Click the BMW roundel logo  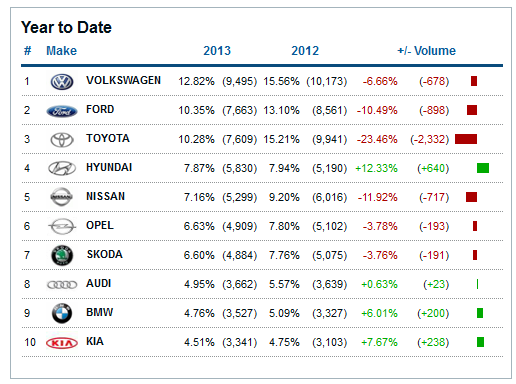tap(62, 313)
